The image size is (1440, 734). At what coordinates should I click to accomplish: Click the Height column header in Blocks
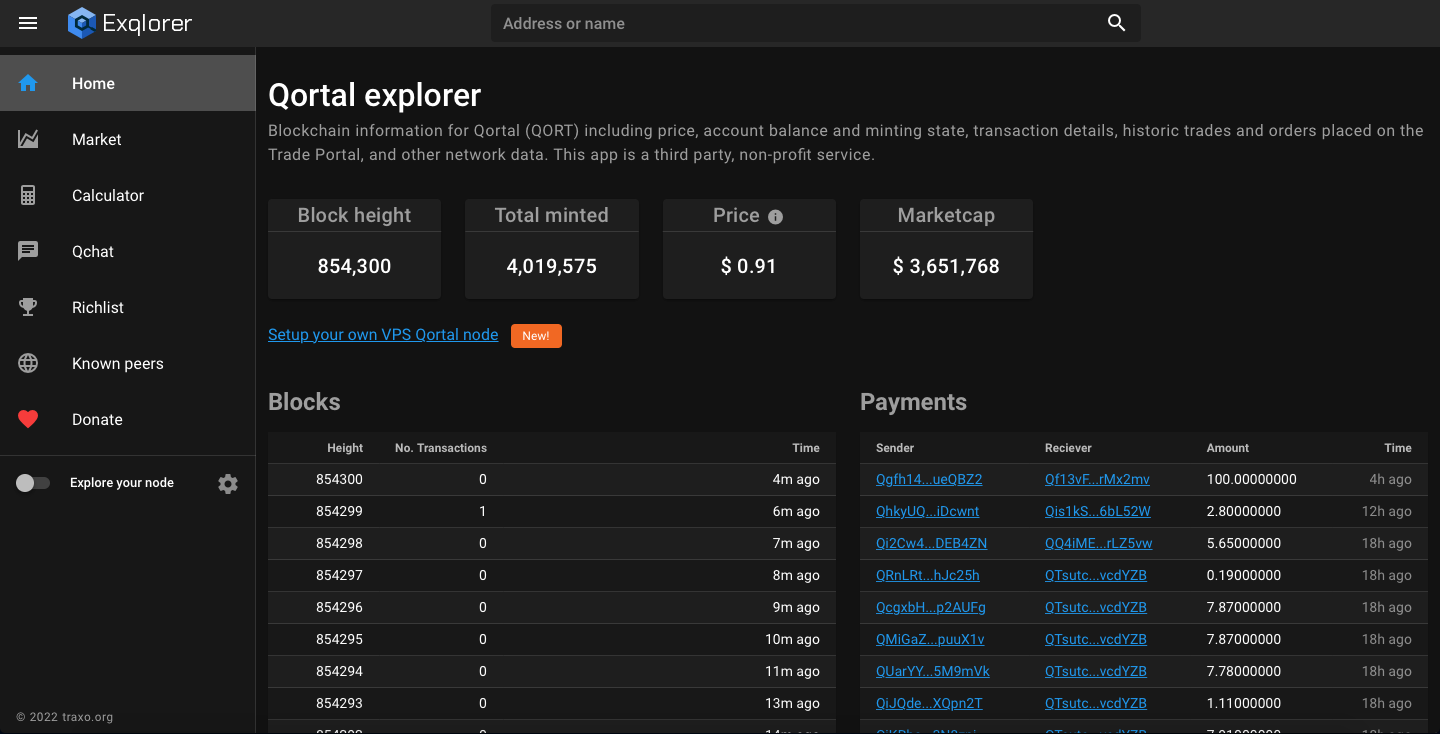pyautogui.click(x=345, y=448)
